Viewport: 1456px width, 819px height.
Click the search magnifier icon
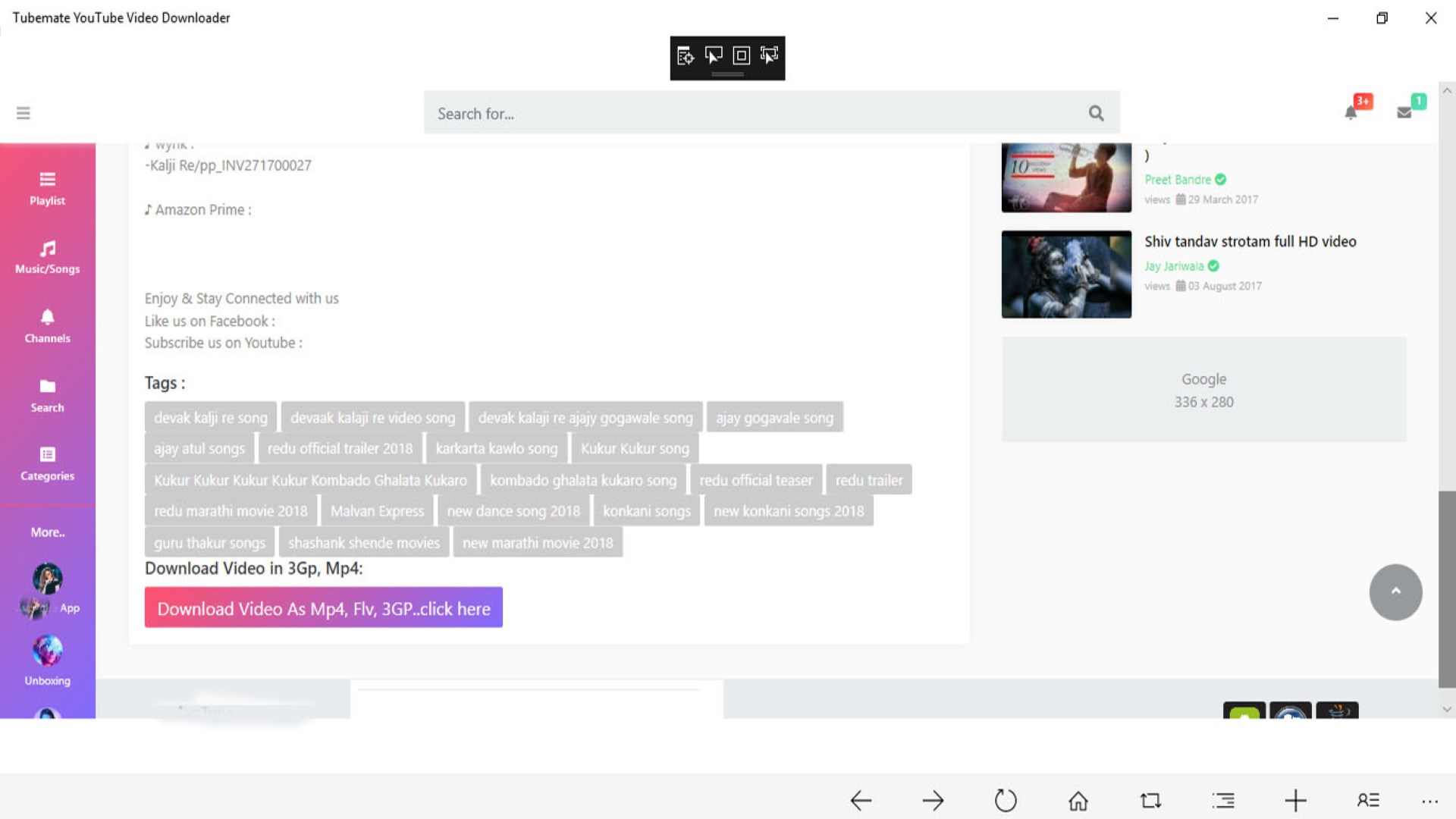[1096, 113]
